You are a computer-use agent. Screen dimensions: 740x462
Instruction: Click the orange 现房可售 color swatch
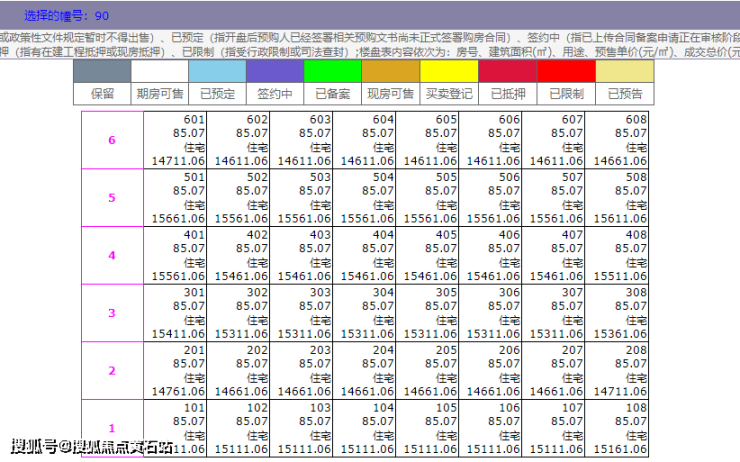coord(390,71)
